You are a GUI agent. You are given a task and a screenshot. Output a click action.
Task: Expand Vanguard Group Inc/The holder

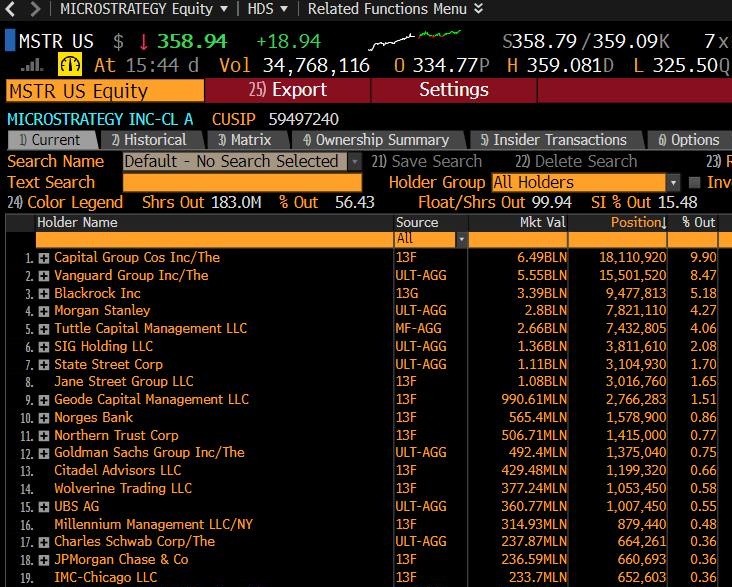tap(44, 276)
